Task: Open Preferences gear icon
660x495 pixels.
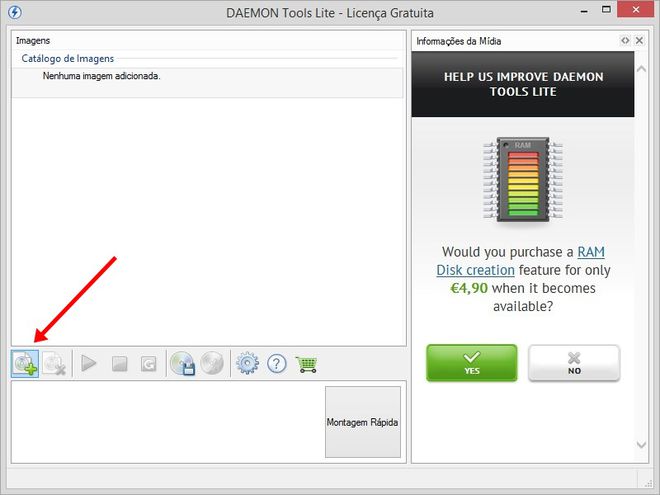Action: click(248, 363)
